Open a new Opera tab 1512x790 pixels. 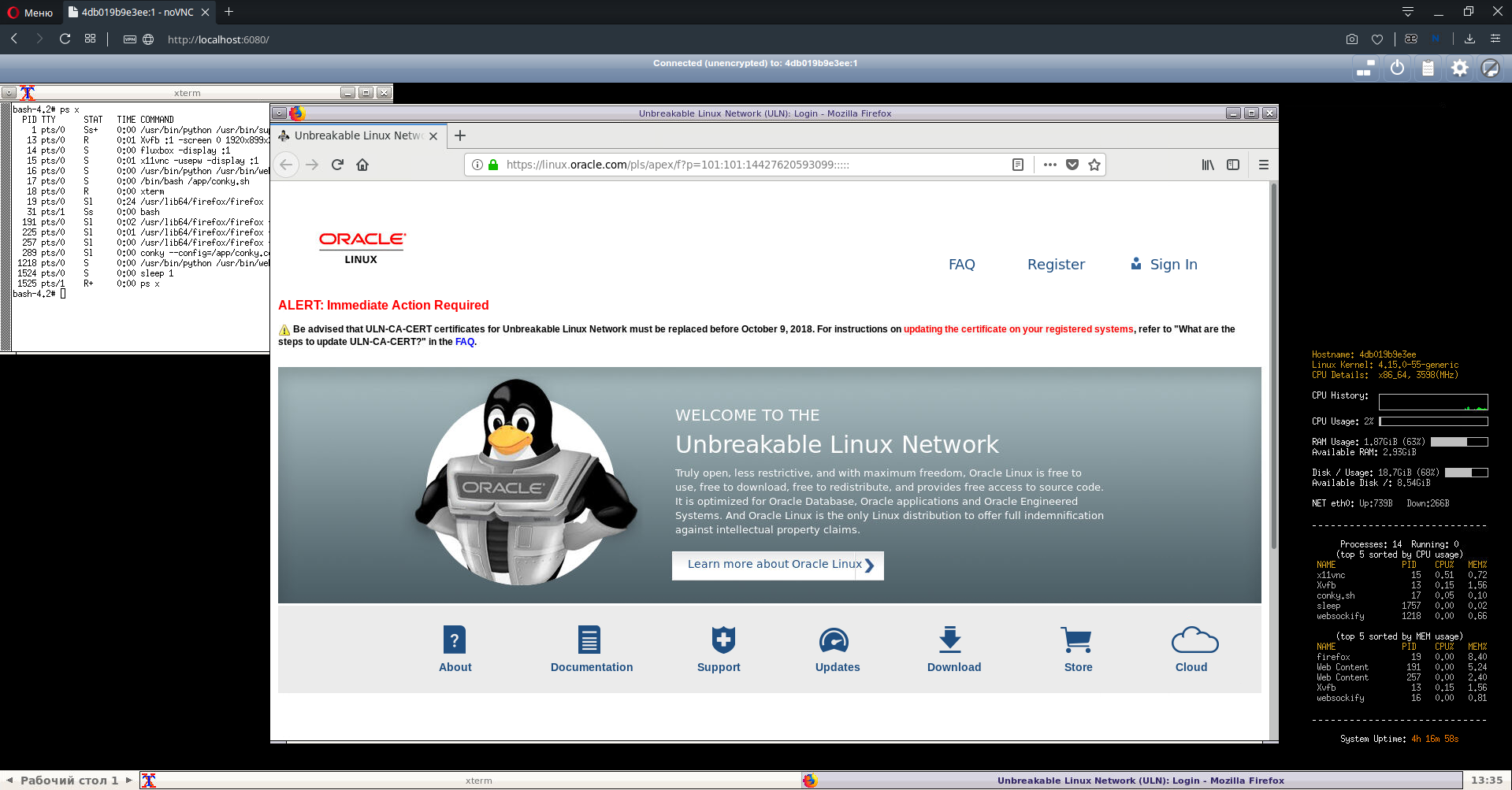tap(228, 12)
